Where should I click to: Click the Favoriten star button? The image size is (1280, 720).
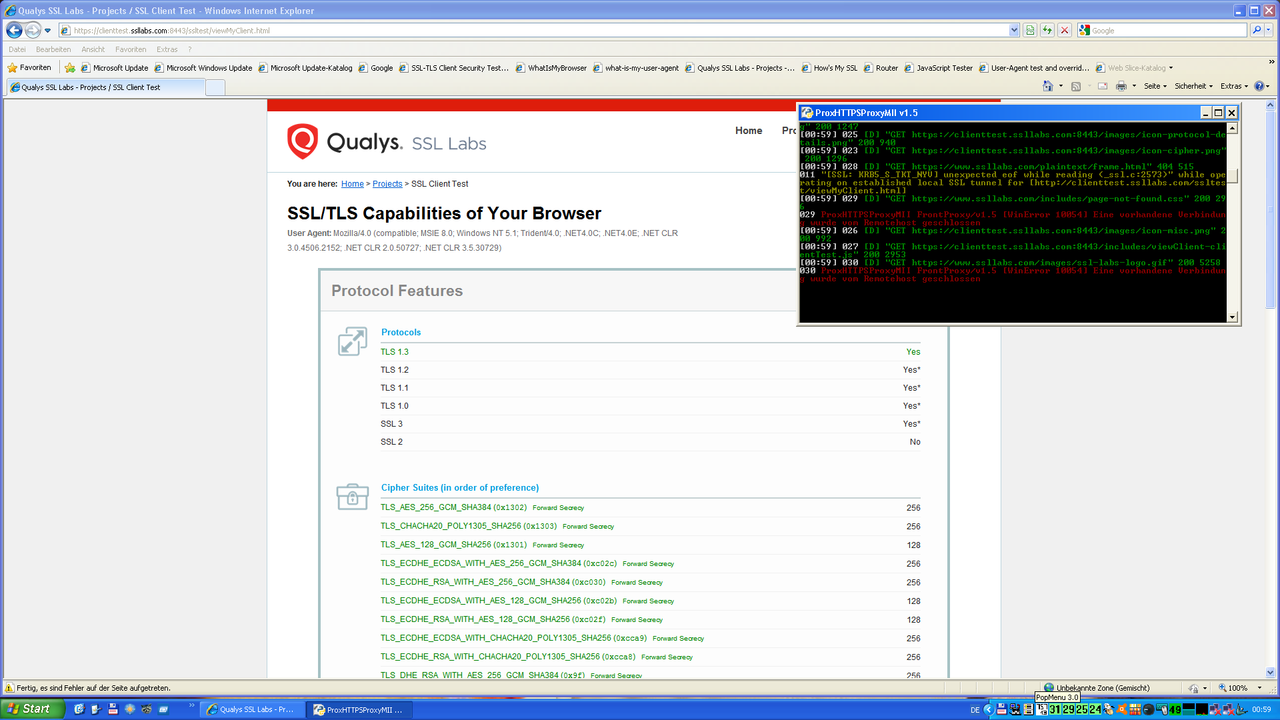click(29, 68)
